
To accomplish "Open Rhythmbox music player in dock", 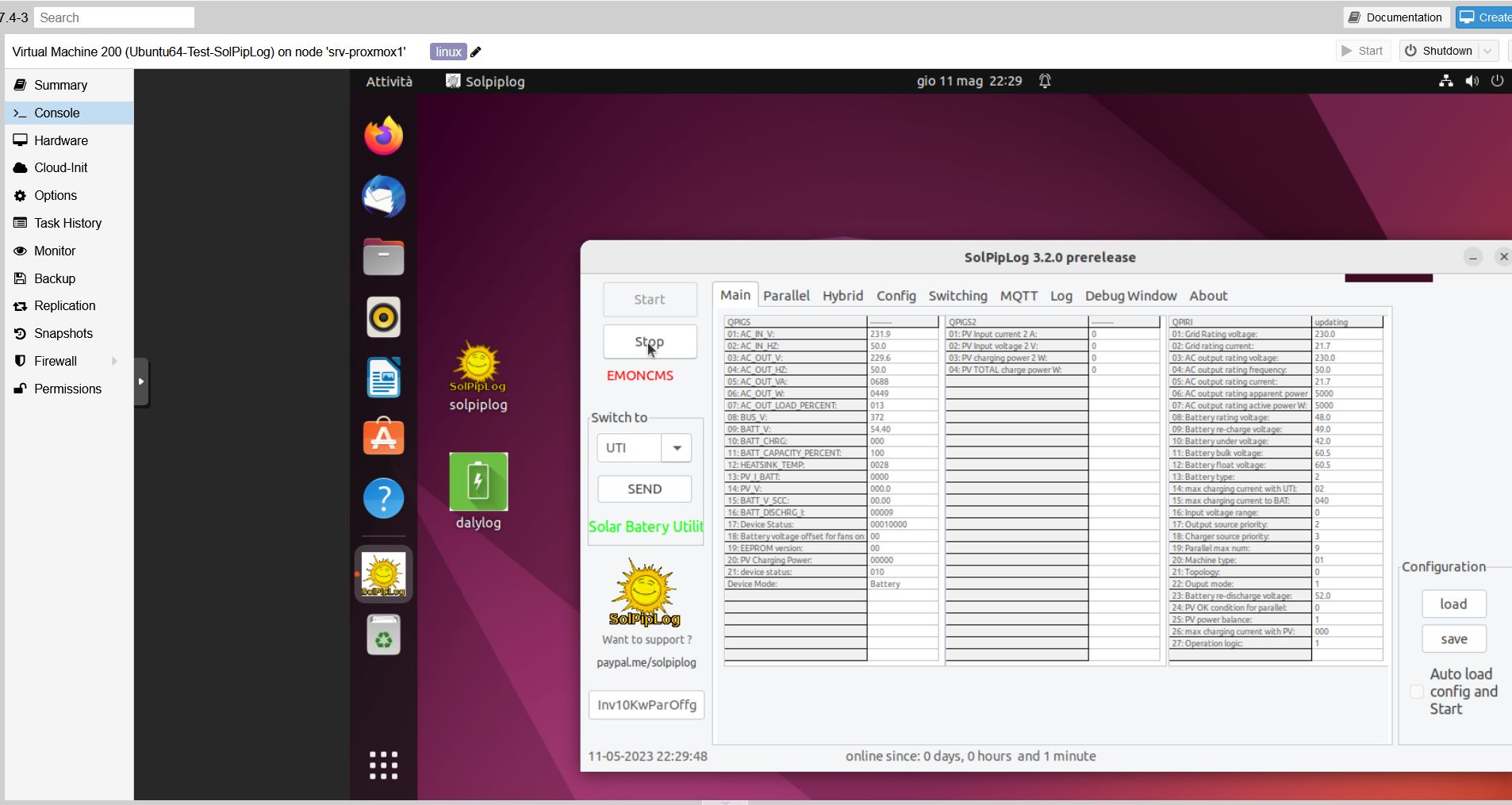I will click(383, 317).
